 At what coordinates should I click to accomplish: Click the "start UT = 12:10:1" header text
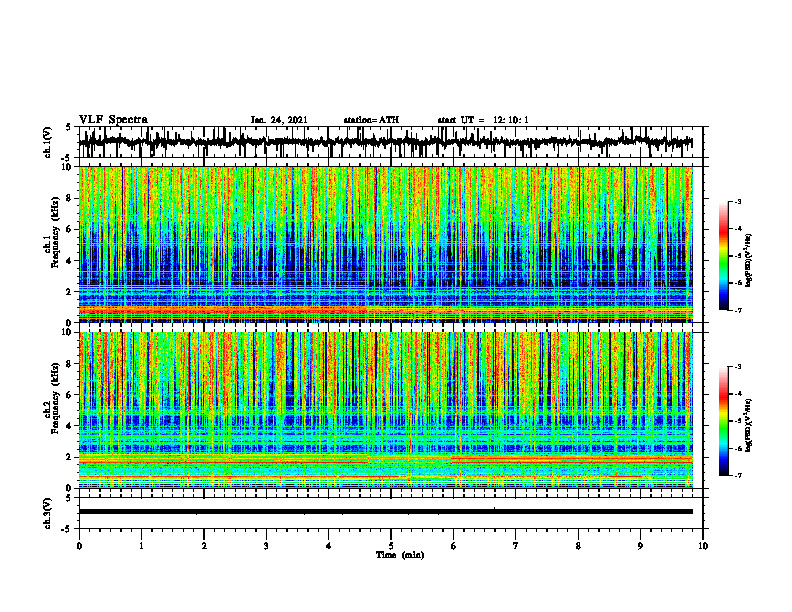coord(483,120)
